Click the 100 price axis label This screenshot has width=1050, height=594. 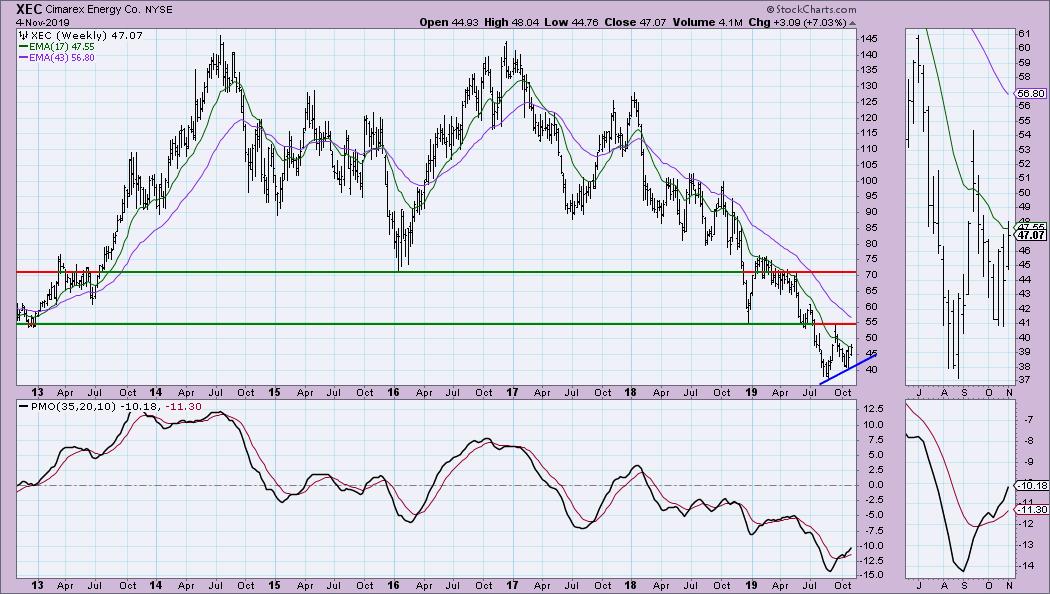[x=869, y=180]
